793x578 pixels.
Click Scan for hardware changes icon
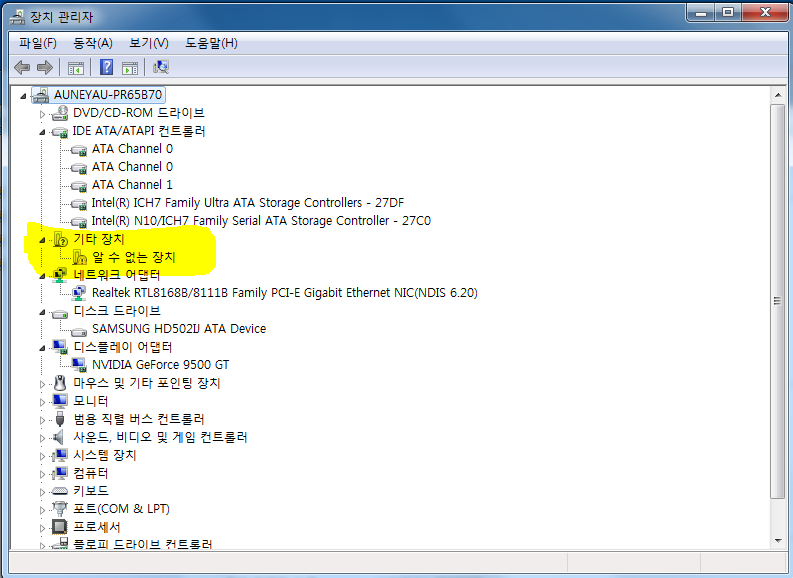pos(161,67)
